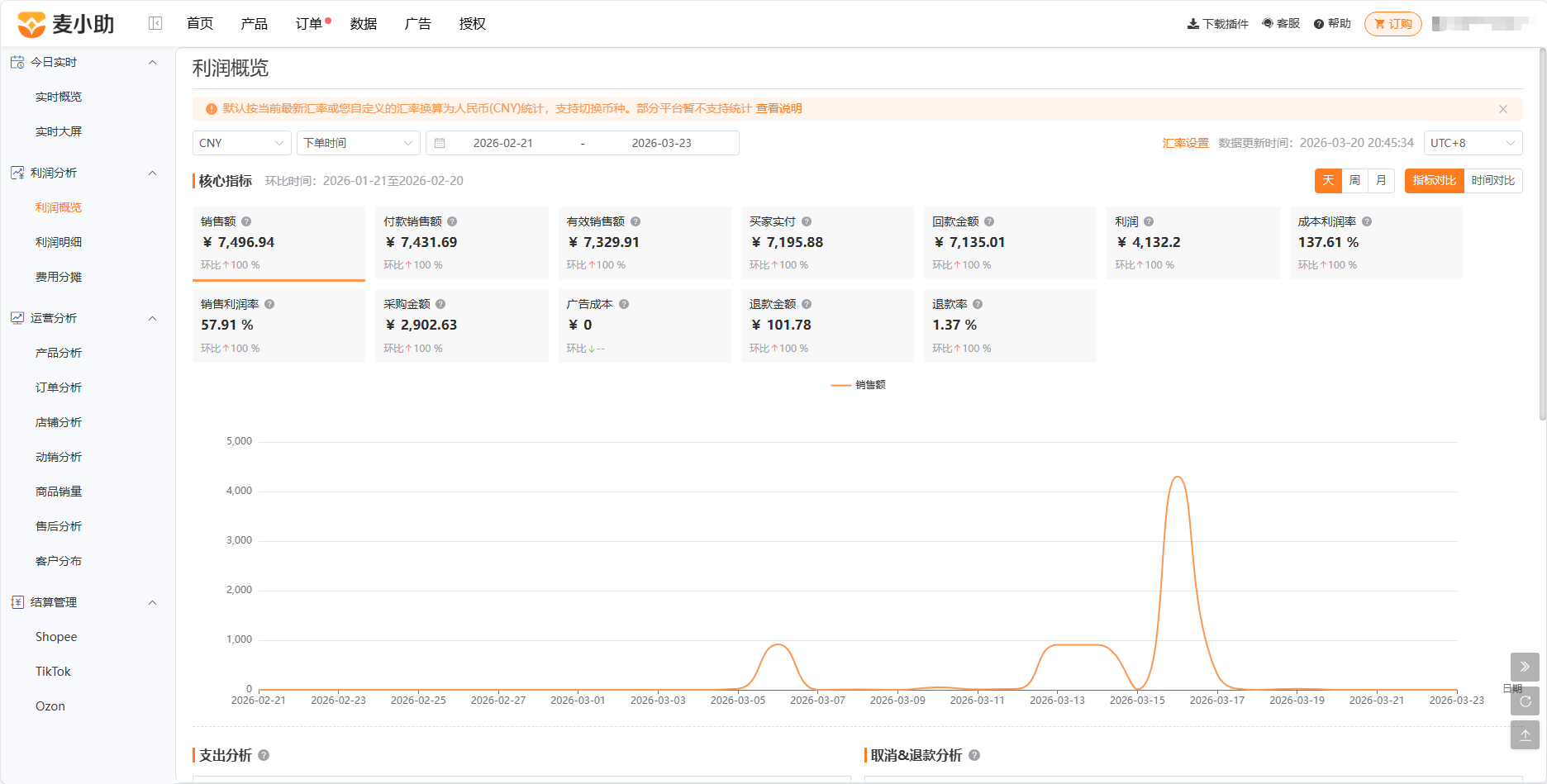Image resolution: width=1547 pixels, height=784 pixels.
Task: Switch chart granularity to 周
Action: point(1354,180)
